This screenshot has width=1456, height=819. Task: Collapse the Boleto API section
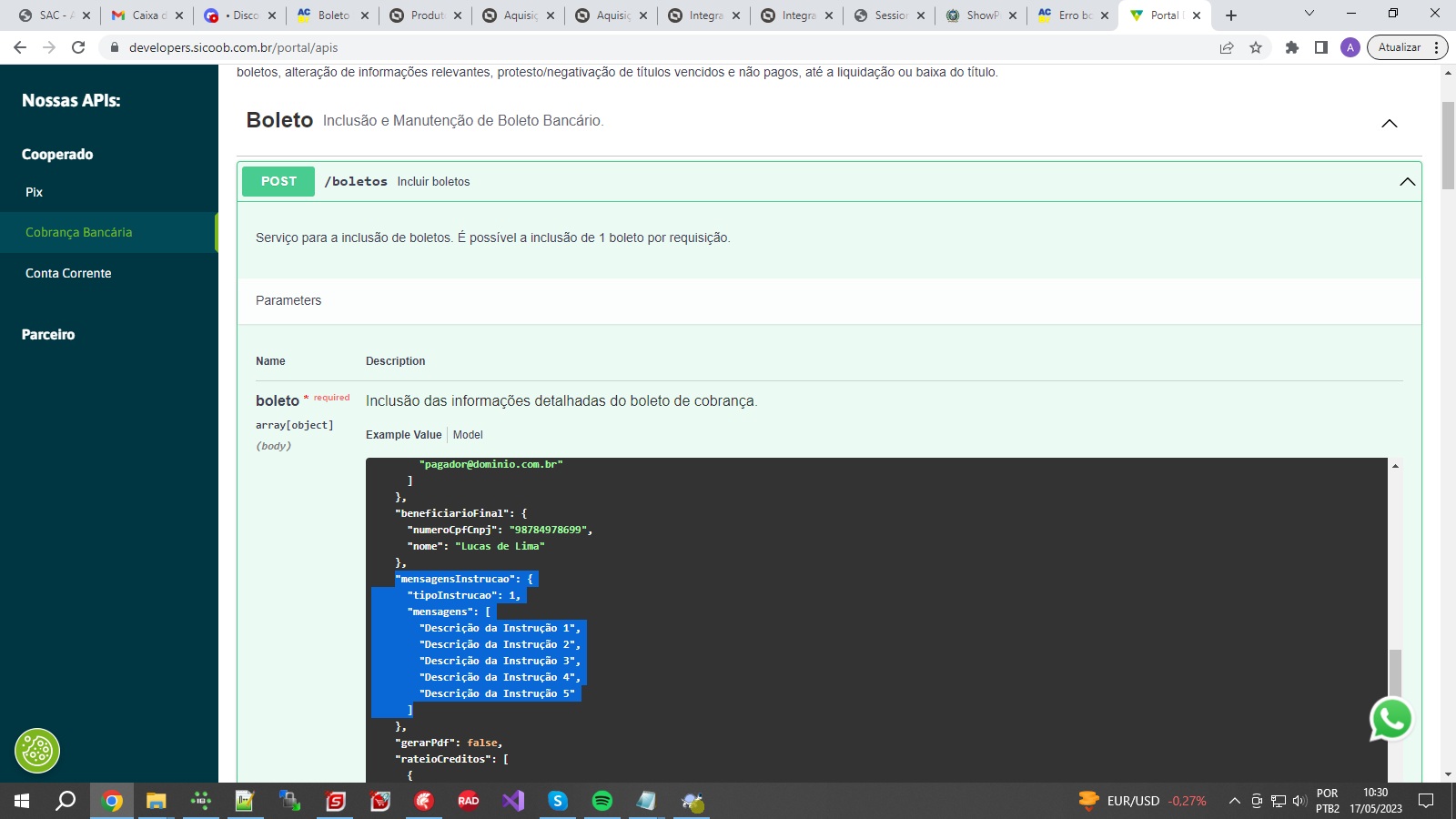tap(1390, 123)
